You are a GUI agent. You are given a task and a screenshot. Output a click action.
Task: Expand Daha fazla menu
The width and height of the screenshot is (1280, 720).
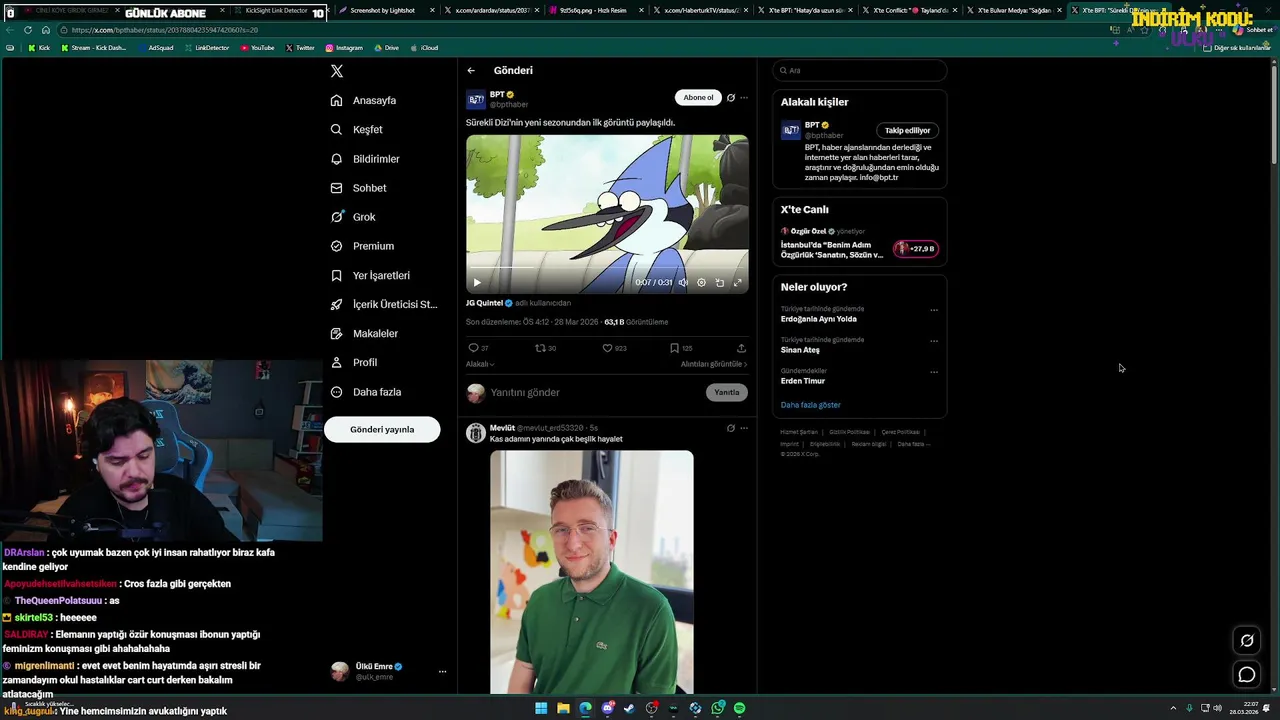(366, 392)
